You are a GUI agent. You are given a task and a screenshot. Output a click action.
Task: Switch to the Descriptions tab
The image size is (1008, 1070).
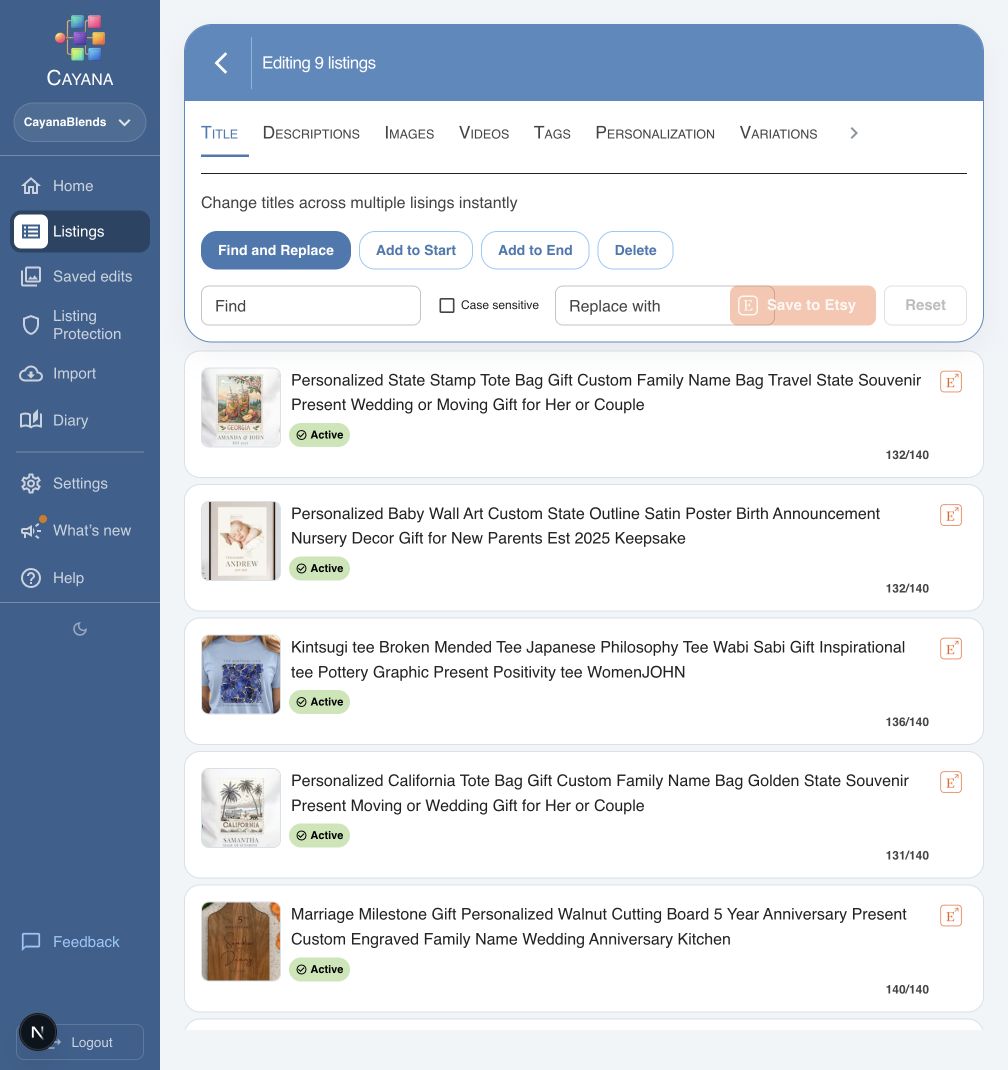pos(311,133)
